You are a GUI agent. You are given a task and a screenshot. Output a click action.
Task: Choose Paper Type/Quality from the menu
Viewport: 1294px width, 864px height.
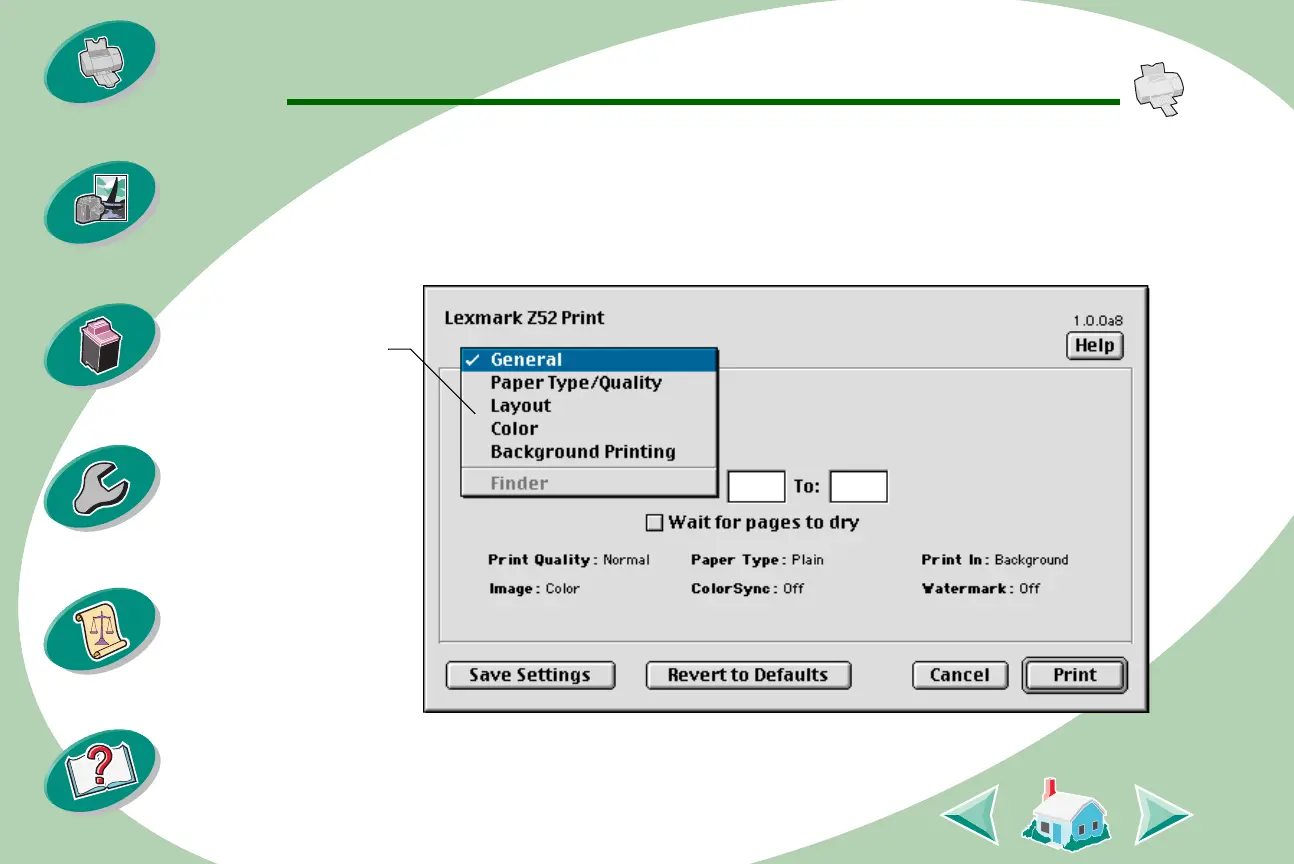(x=590, y=383)
